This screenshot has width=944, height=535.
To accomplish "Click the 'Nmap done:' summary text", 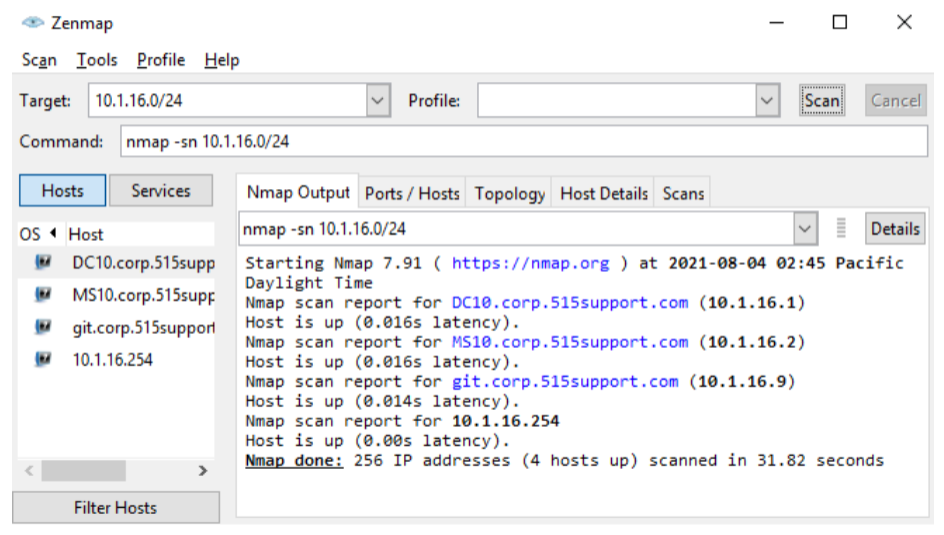I will pyautogui.click(x=294, y=460).
